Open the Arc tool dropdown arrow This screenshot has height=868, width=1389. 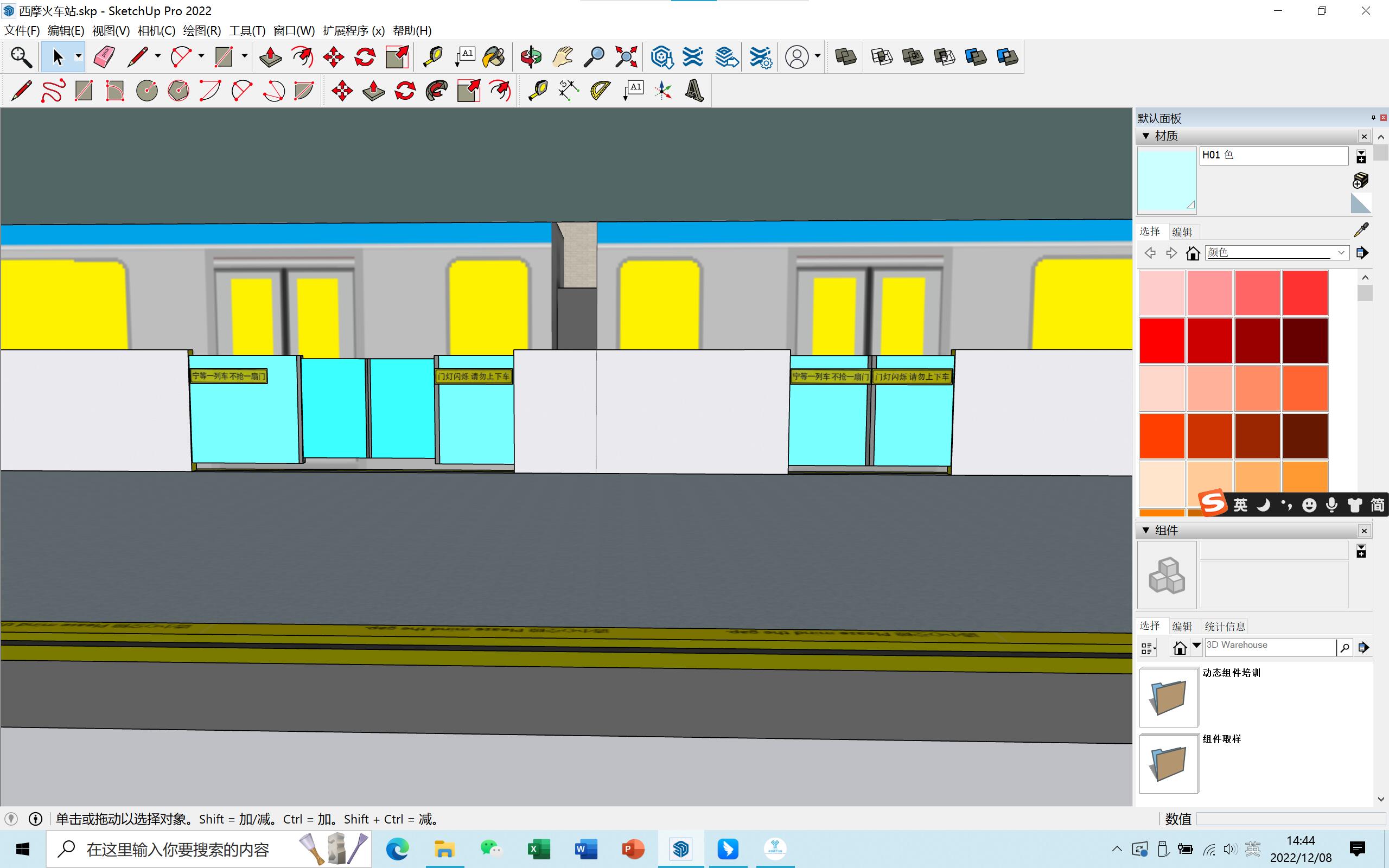(x=201, y=57)
